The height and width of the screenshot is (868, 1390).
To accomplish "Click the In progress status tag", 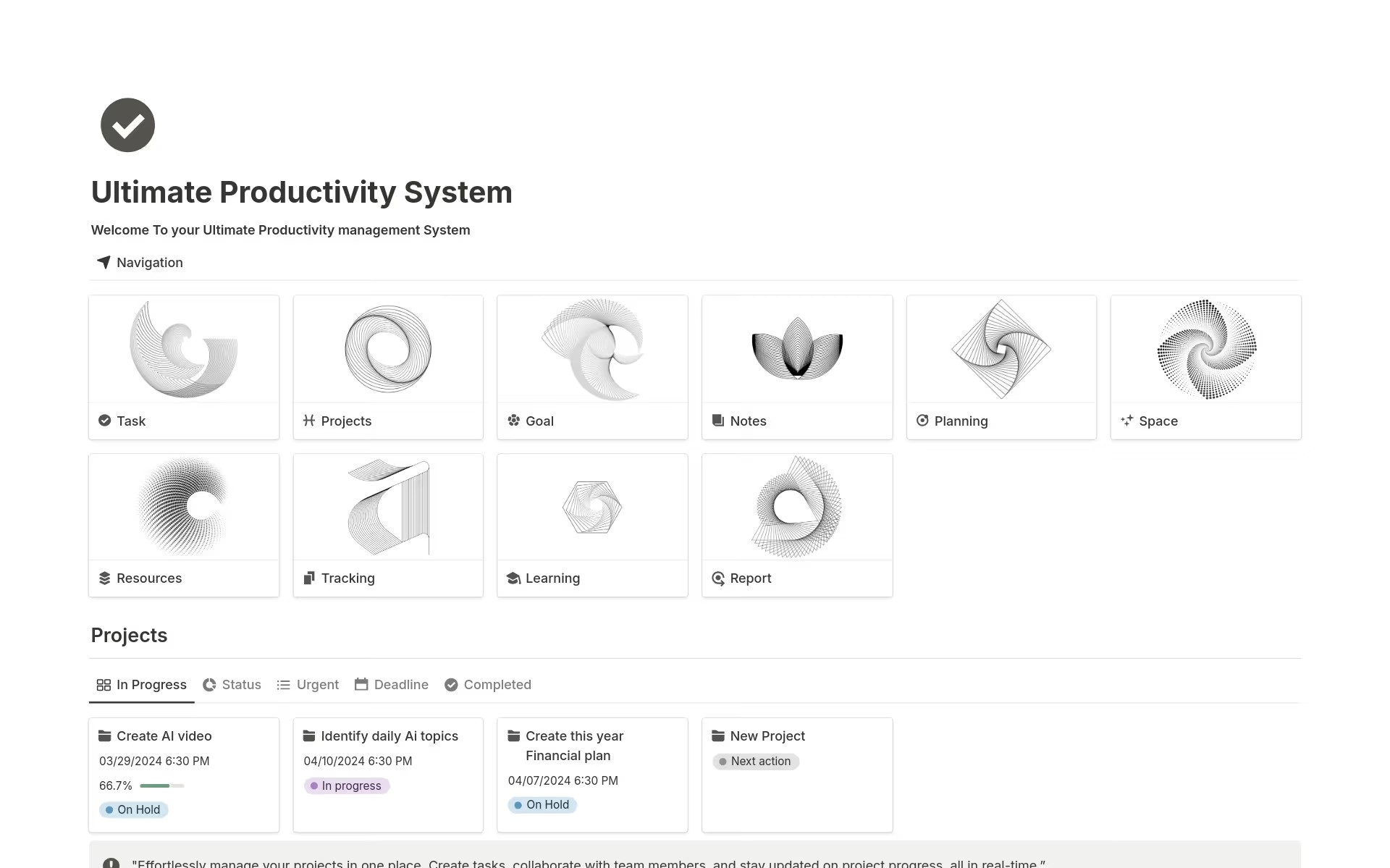I will pos(347,785).
